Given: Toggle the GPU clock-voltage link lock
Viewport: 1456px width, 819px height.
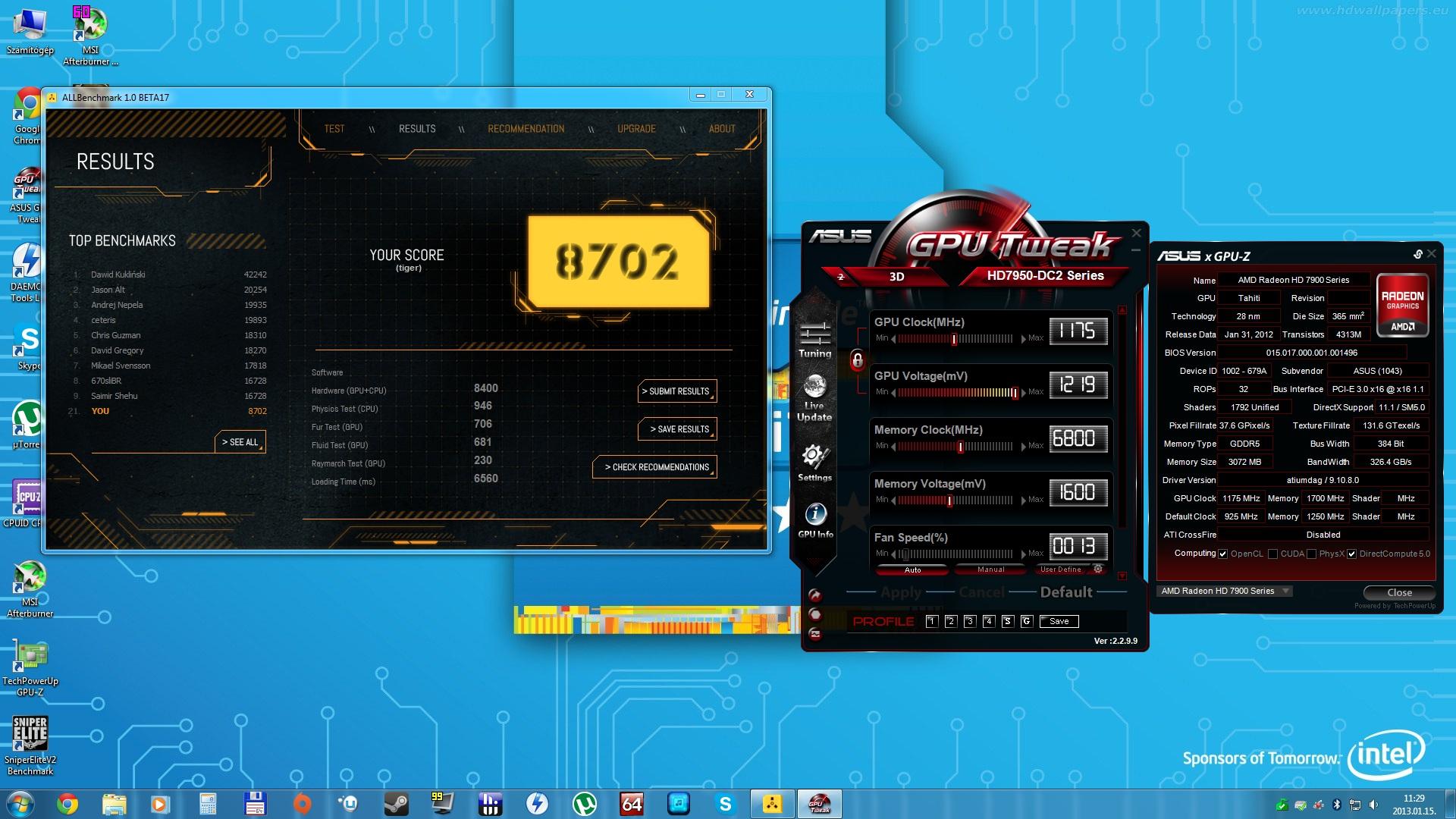Looking at the screenshot, I should [858, 360].
